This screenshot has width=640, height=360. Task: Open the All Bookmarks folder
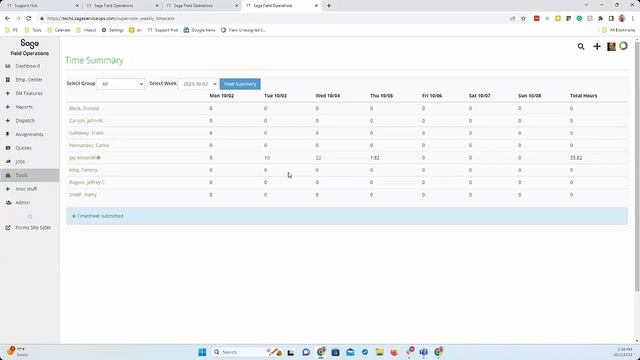click(x=618, y=30)
